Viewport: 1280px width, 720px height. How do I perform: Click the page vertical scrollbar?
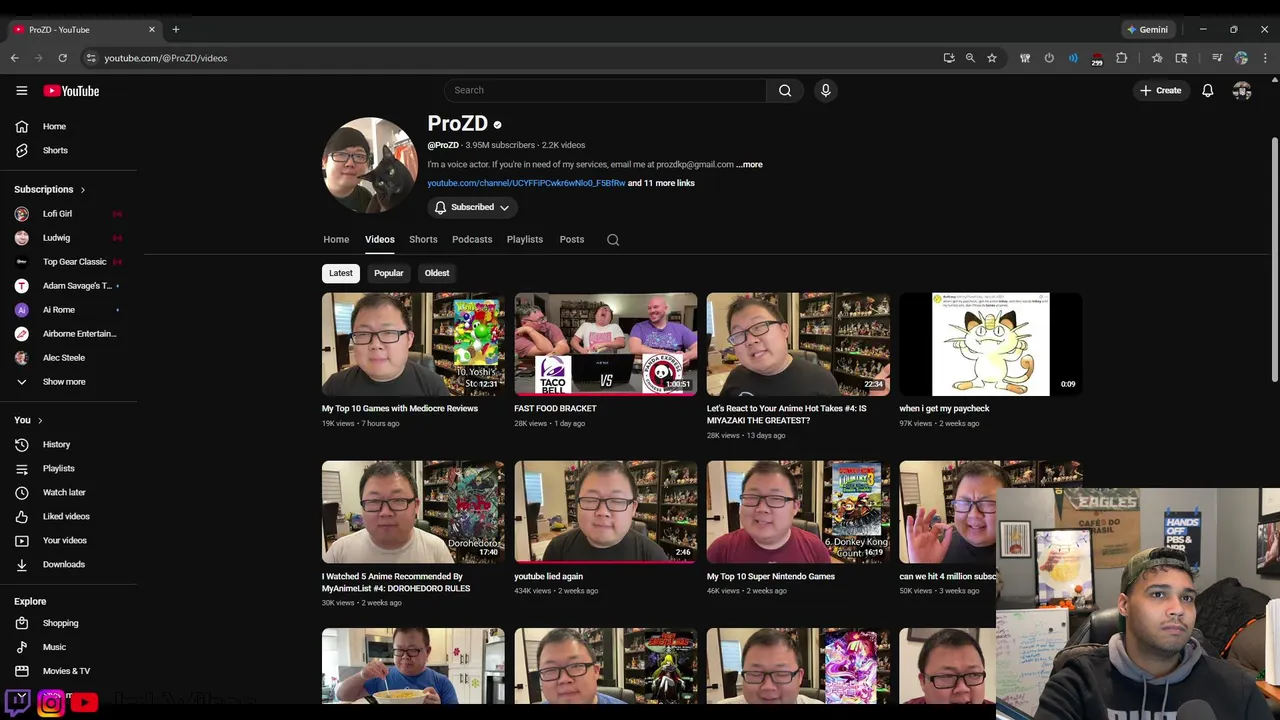1275,260
